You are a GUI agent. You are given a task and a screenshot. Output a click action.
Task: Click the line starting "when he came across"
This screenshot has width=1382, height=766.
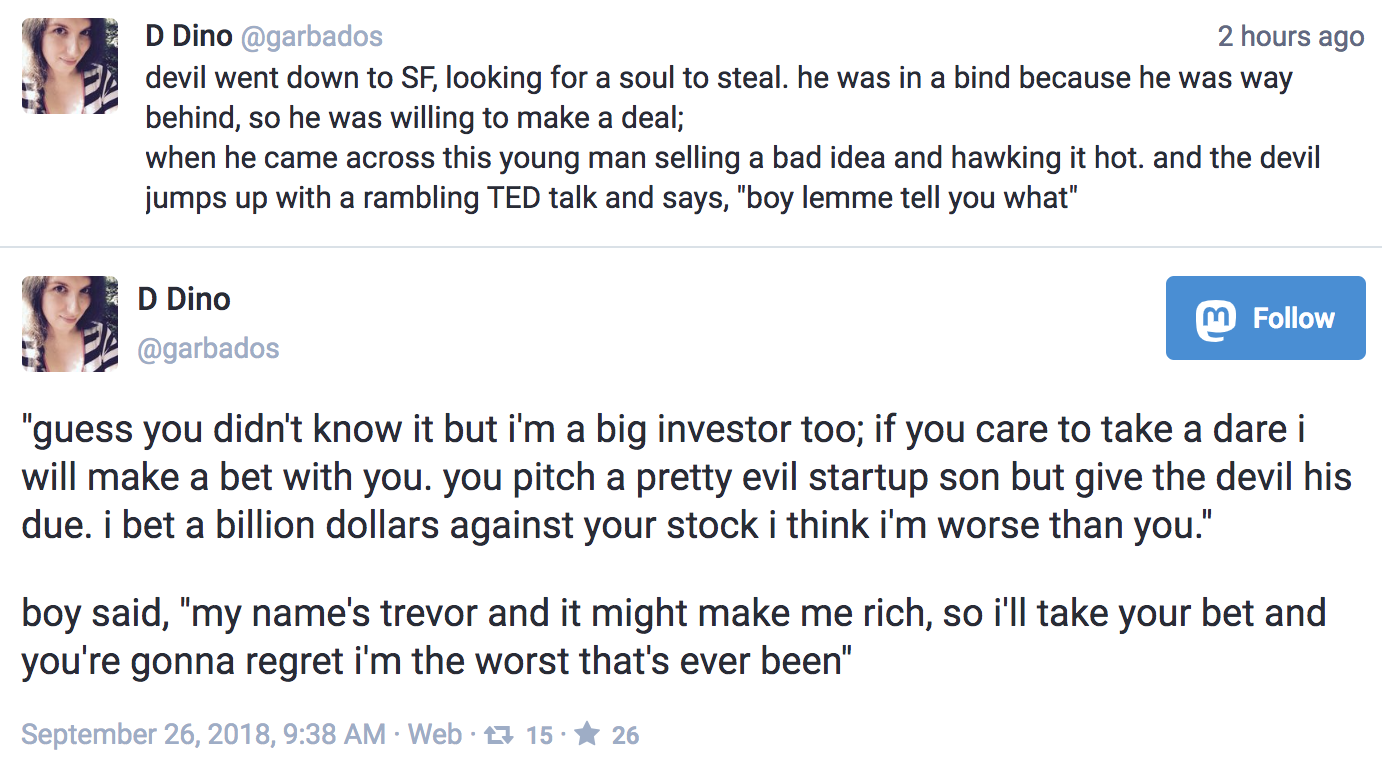(732, 158)
